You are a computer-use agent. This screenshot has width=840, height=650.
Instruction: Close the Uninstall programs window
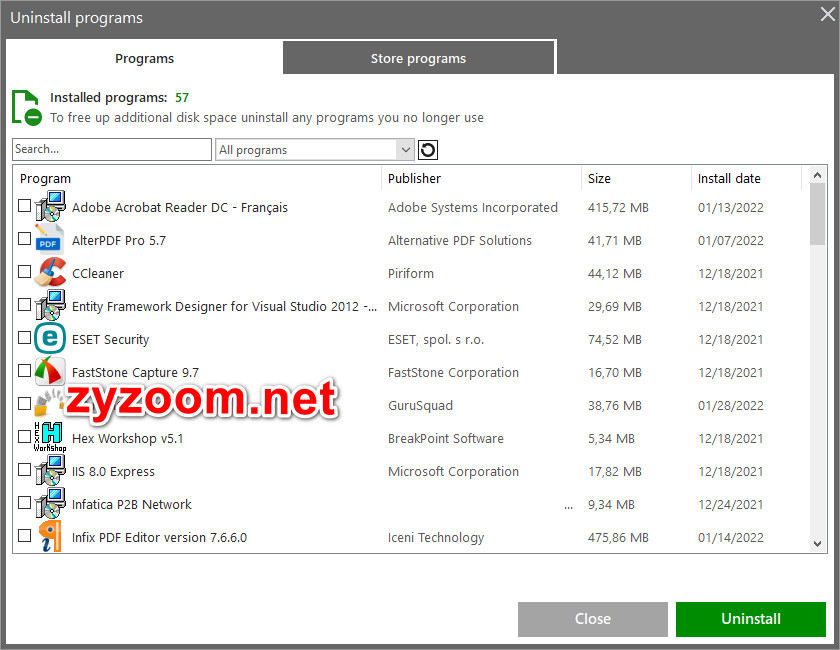click(x=828, y=14)
